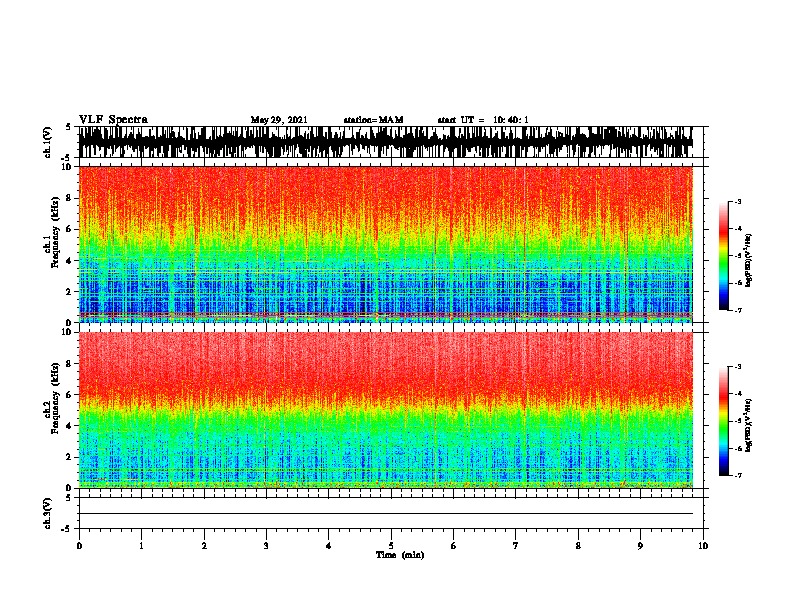Click the "ch.3(V)" axis label

pos(48,513)
